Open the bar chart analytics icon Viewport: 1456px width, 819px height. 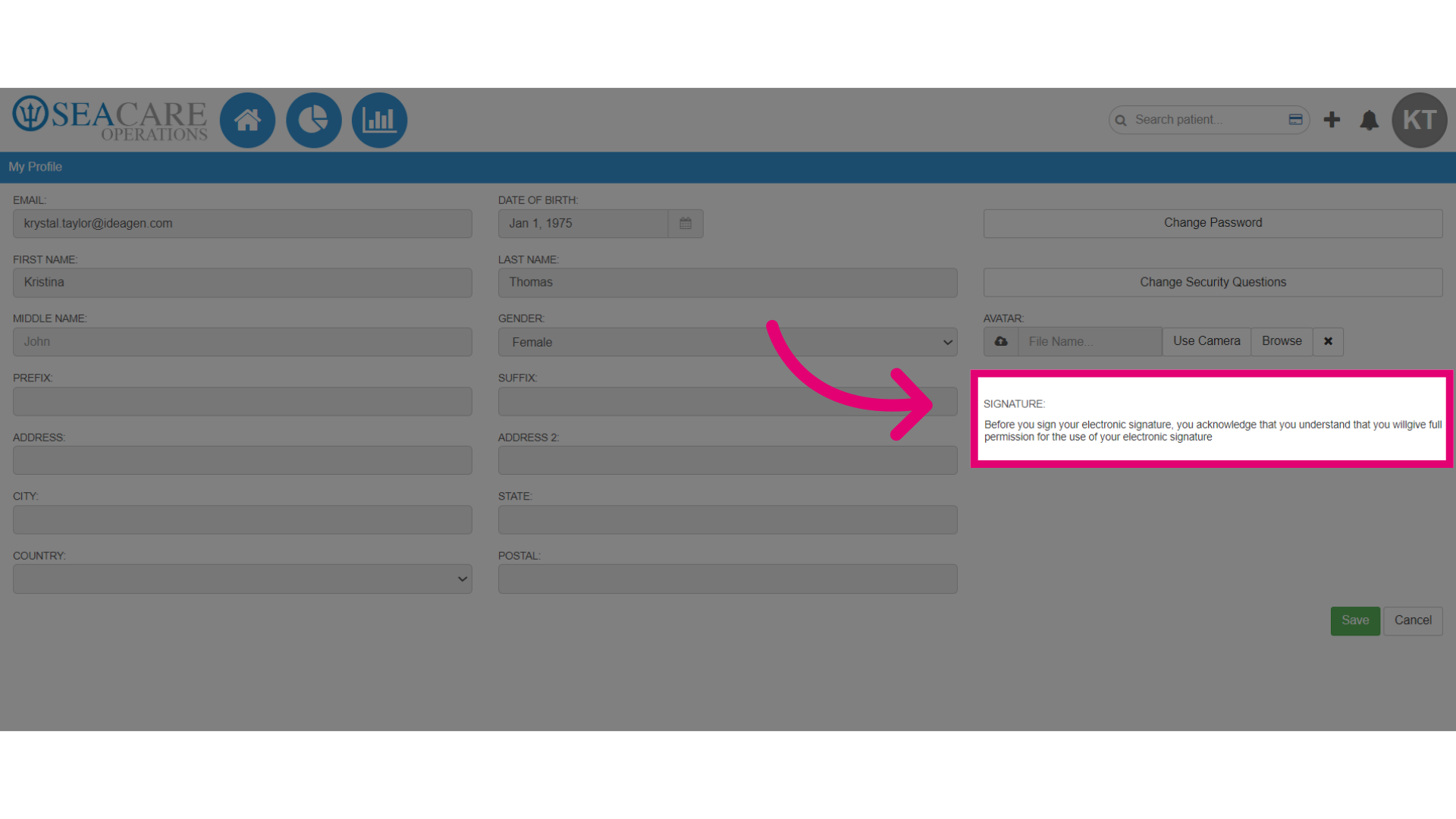click(x=379, y=120)
